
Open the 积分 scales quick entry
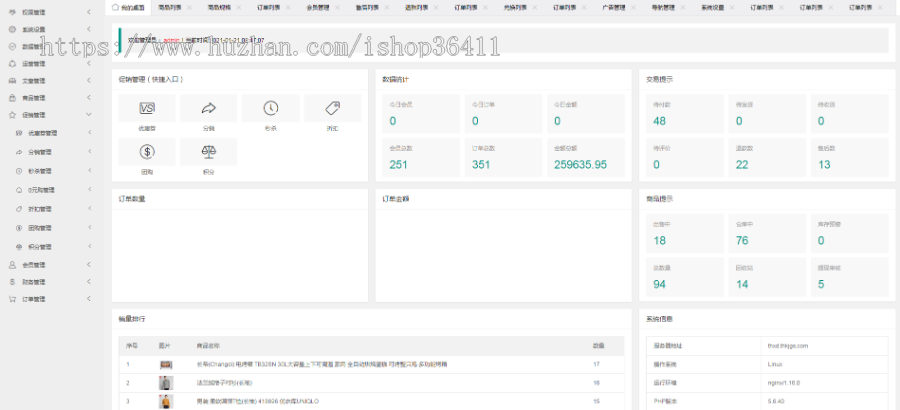[x=208, y=152]
